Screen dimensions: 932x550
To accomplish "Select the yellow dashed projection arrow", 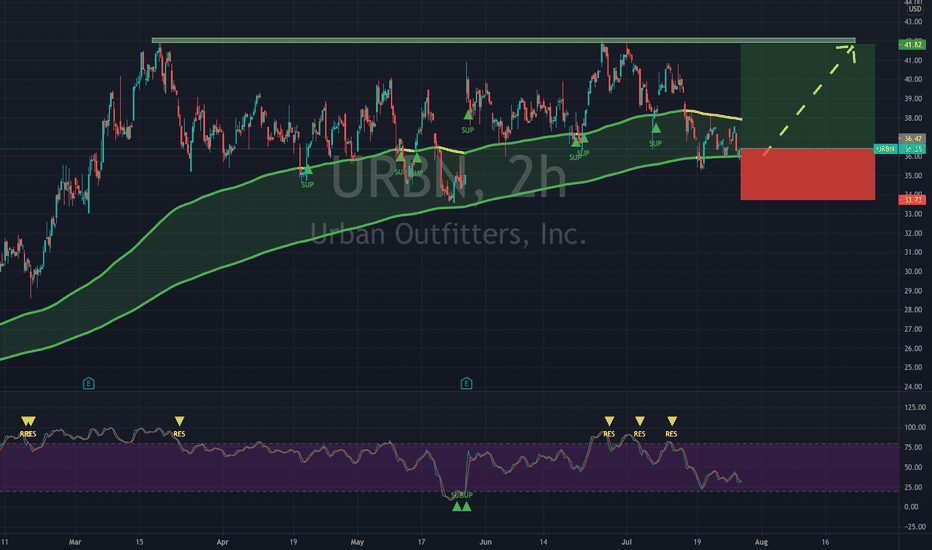I will point(808,100).
